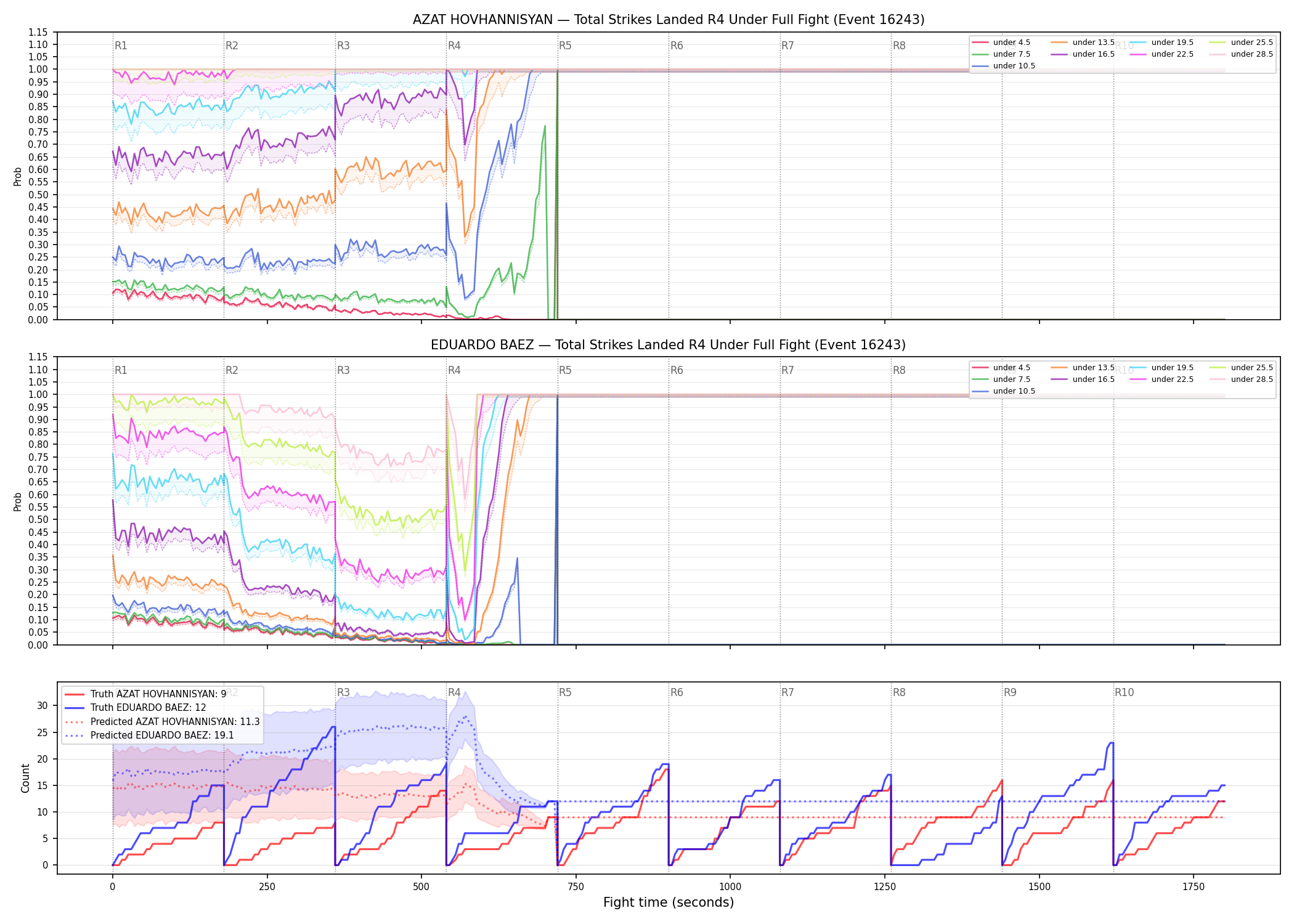This screenshot has width=1294, height=924.
Task: Click the EDUARDO BAEZ chart title
Action: 669,345
